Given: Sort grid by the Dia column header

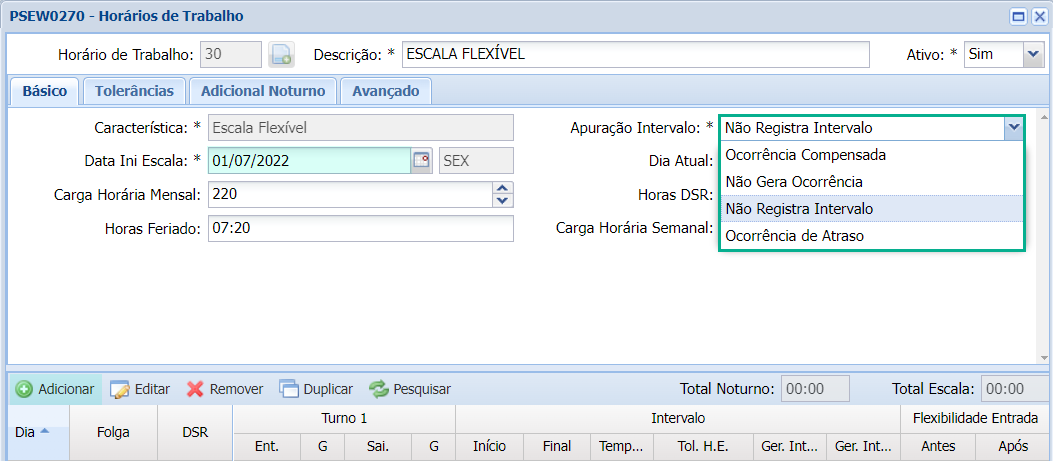Looking at the screenshot, I should click(x=30, y=432).
